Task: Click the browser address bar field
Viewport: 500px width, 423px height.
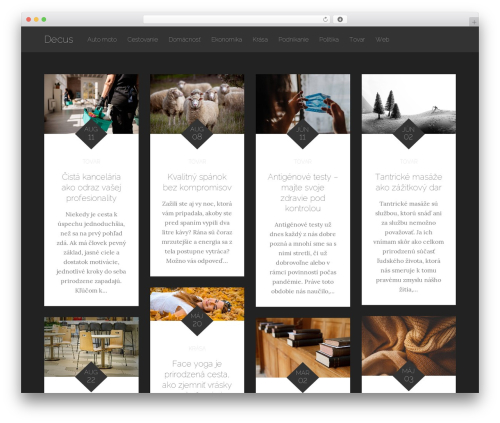Action: coord(237,19)
